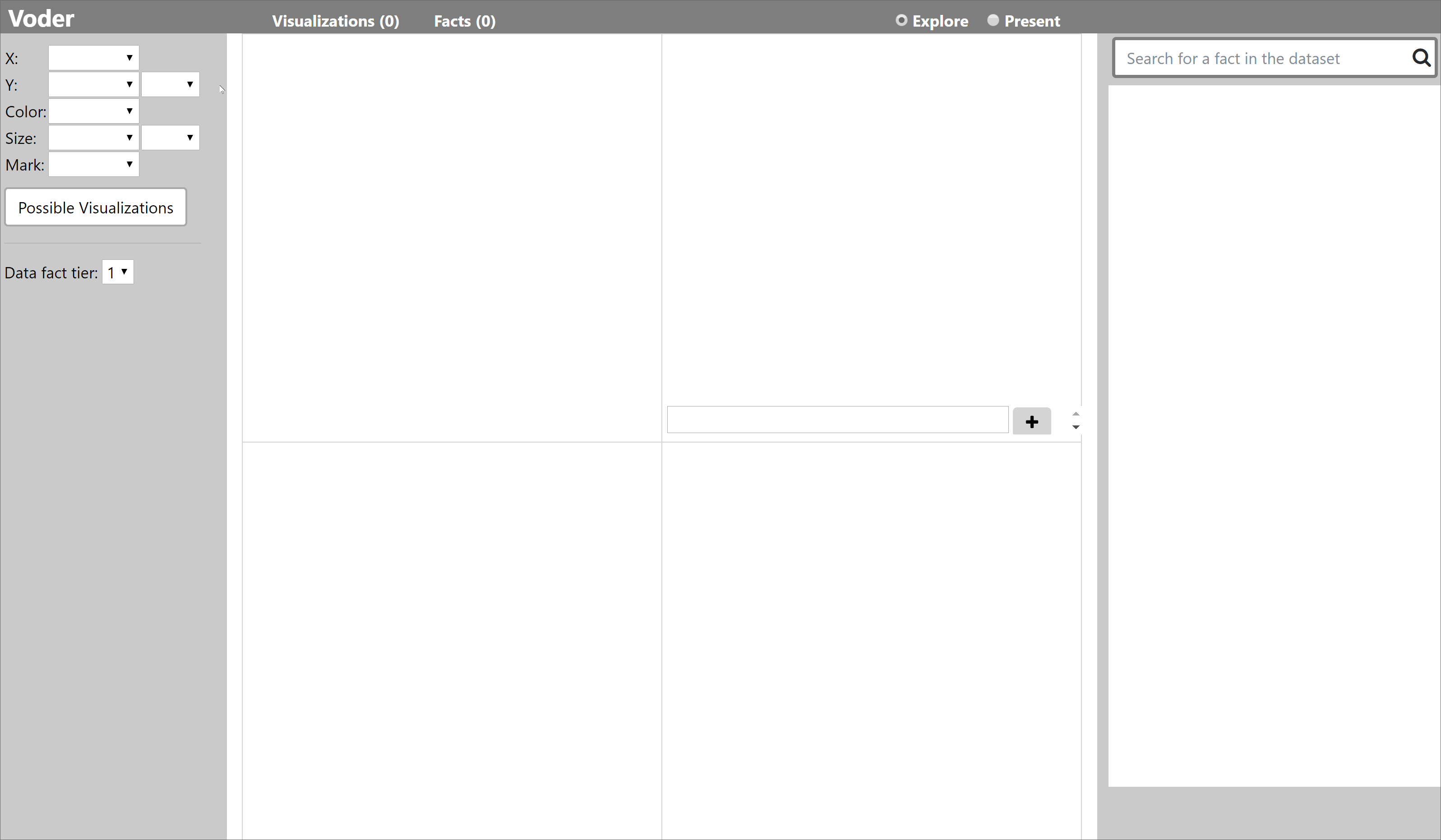Open the Visualizations (0) tab

click(336, 21)
